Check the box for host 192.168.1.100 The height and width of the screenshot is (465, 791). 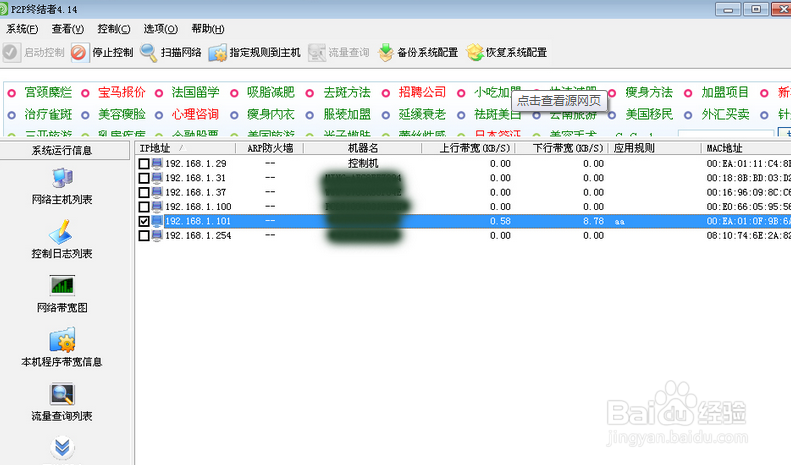[144, 207]
